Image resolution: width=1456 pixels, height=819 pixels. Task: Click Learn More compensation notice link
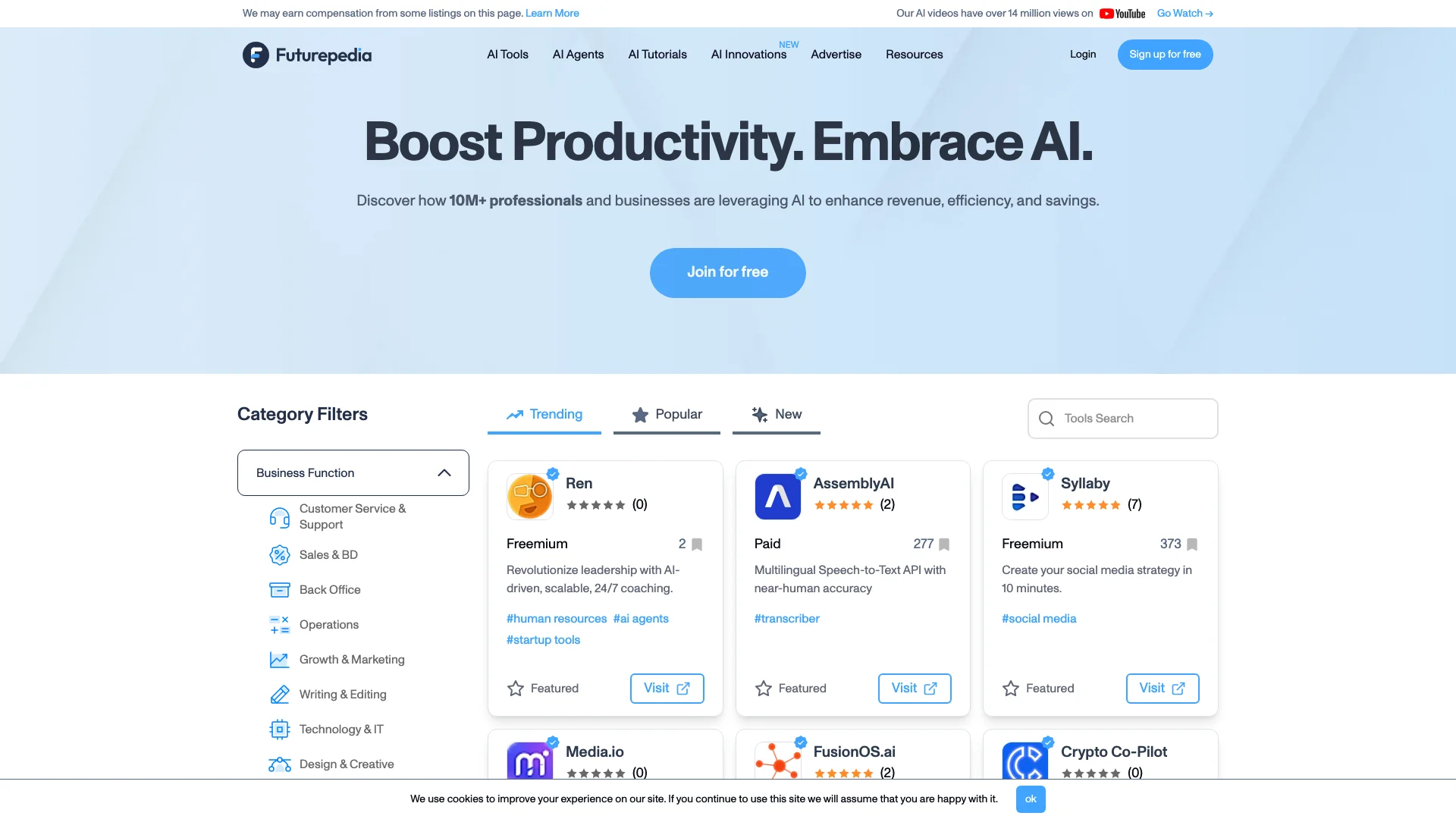click(x=552, y=13)
